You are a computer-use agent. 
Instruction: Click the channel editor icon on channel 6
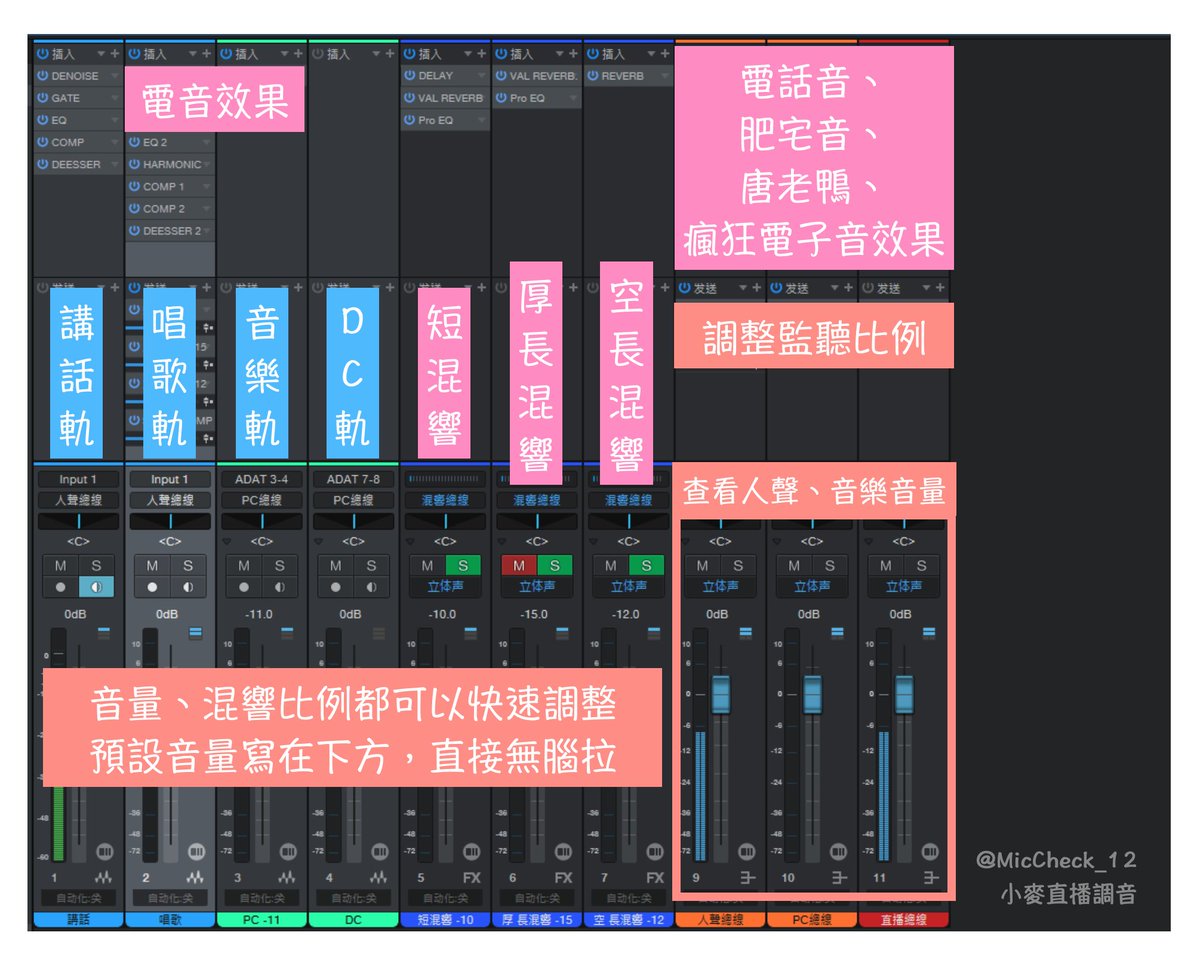click(x=564, y=851)
